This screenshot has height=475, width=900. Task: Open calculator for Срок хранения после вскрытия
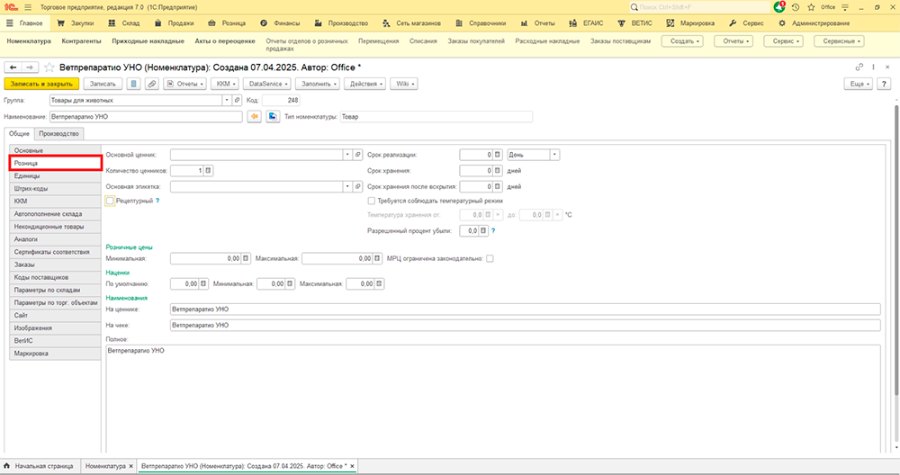[x=498, y=187]
